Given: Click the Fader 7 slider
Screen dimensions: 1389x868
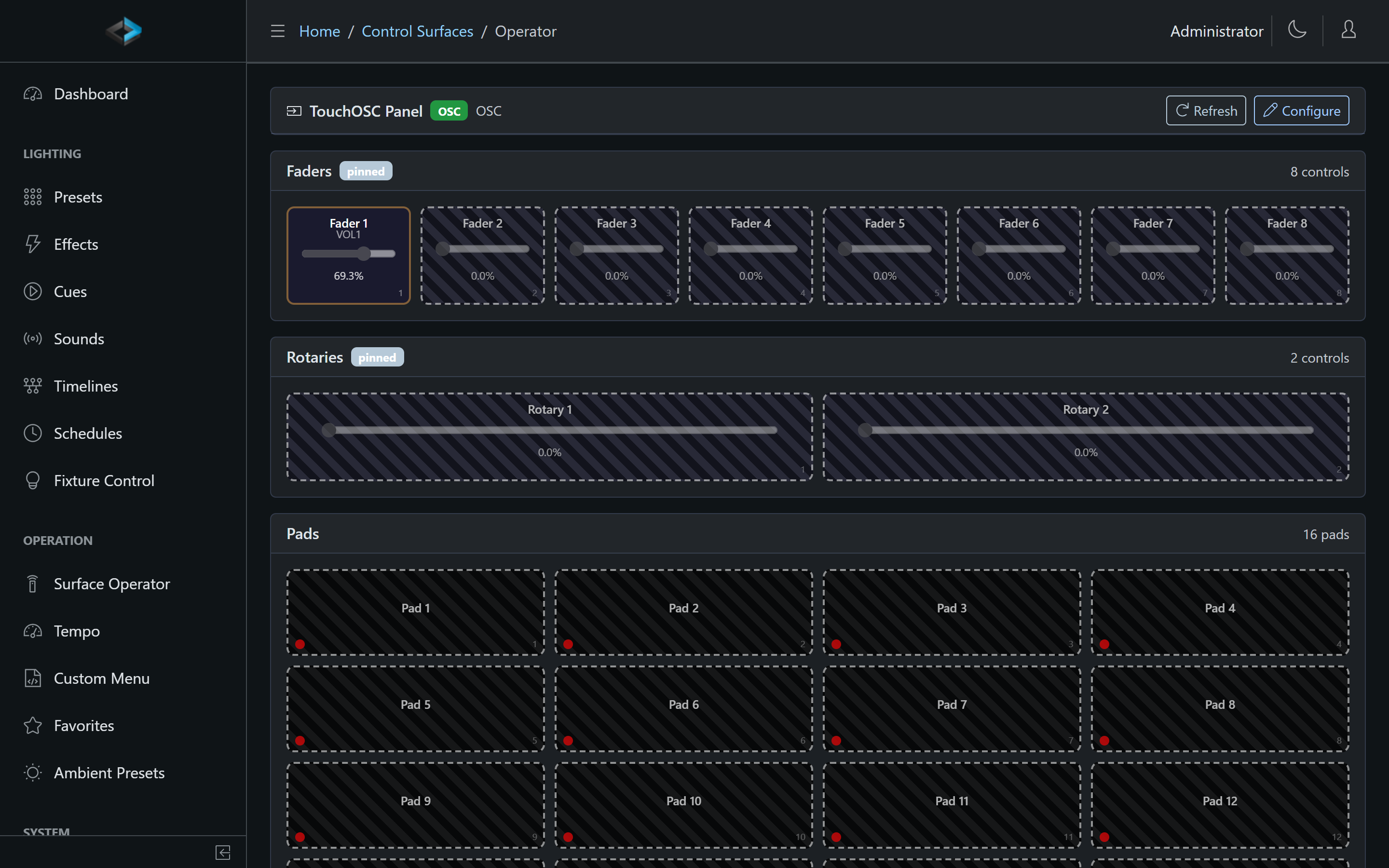Looking at the screenshot, I should tap(1153, 249).
